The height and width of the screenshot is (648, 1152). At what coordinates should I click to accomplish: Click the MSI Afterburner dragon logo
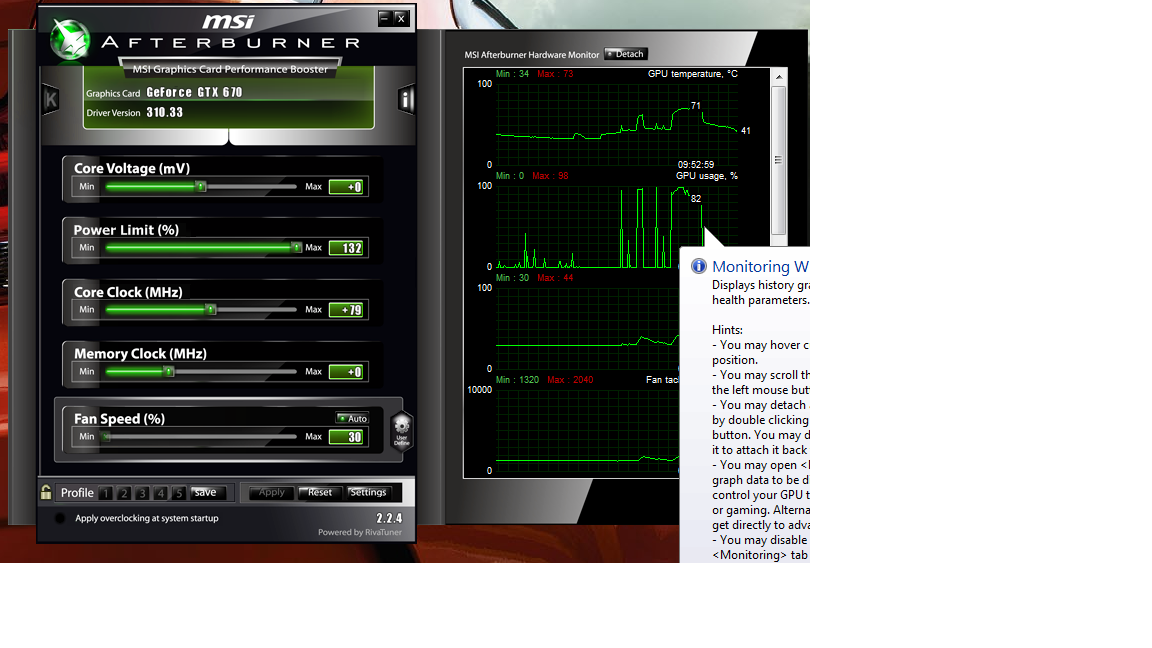(71, 38)
